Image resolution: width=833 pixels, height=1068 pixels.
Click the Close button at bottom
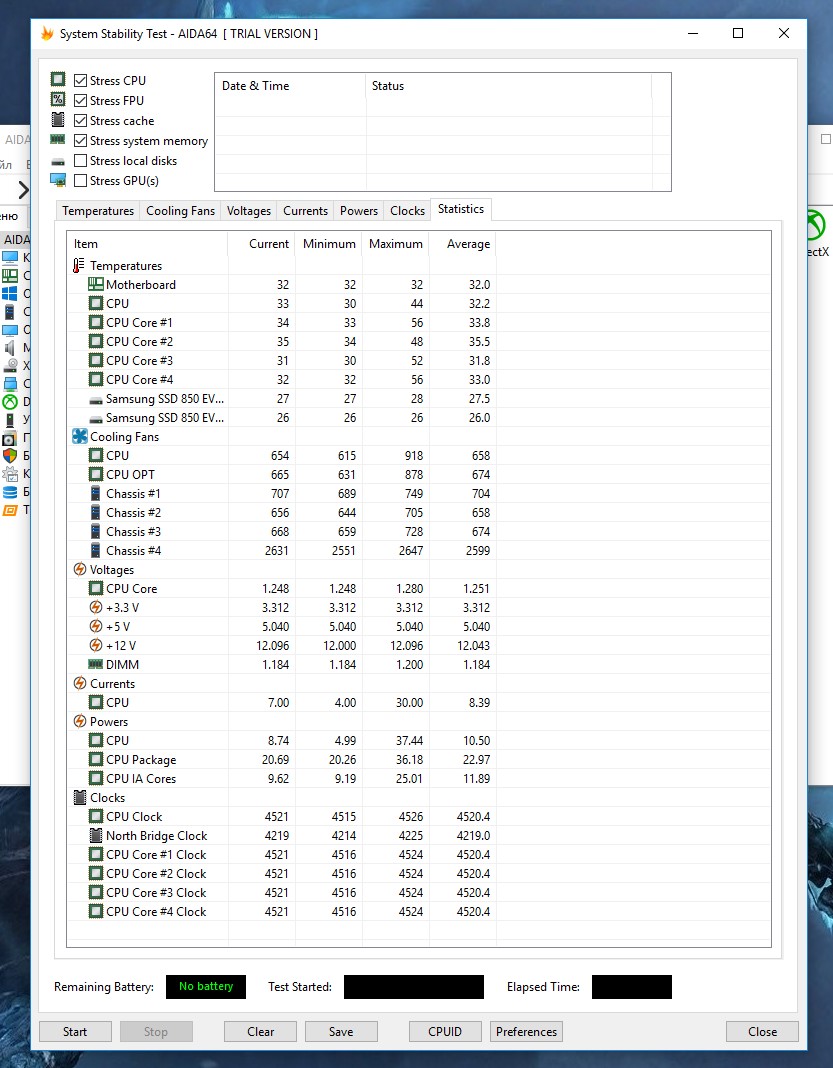click(762, 1032)
